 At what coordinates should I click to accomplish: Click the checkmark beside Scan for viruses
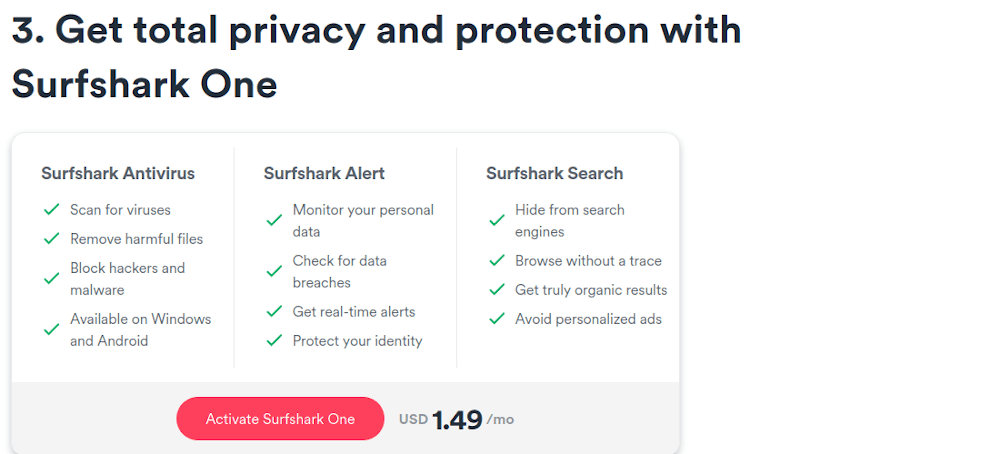[x=52, y=210]
